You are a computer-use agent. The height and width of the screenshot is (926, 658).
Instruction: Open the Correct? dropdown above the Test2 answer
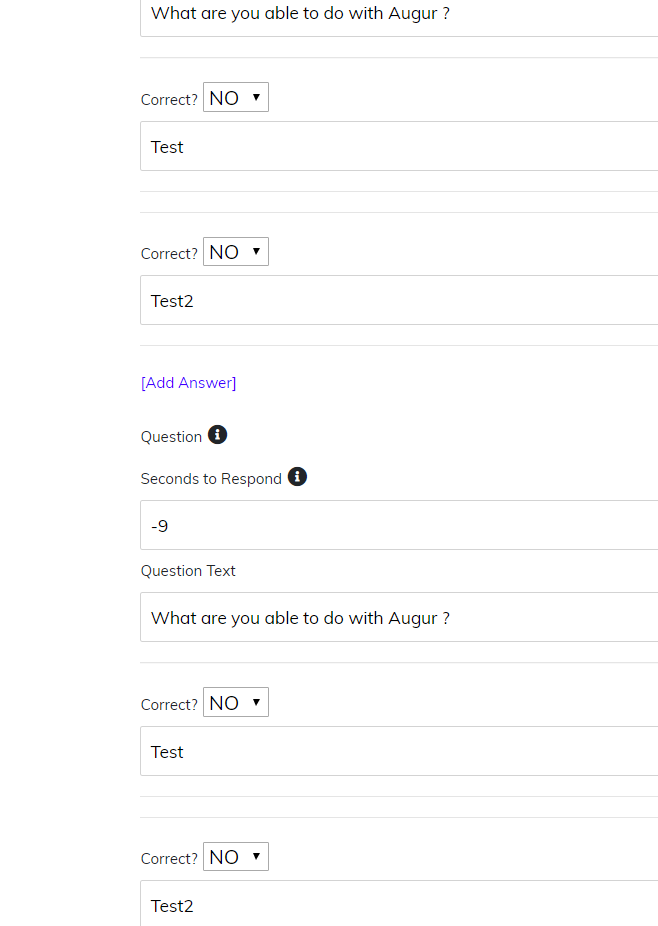(235, 251)
